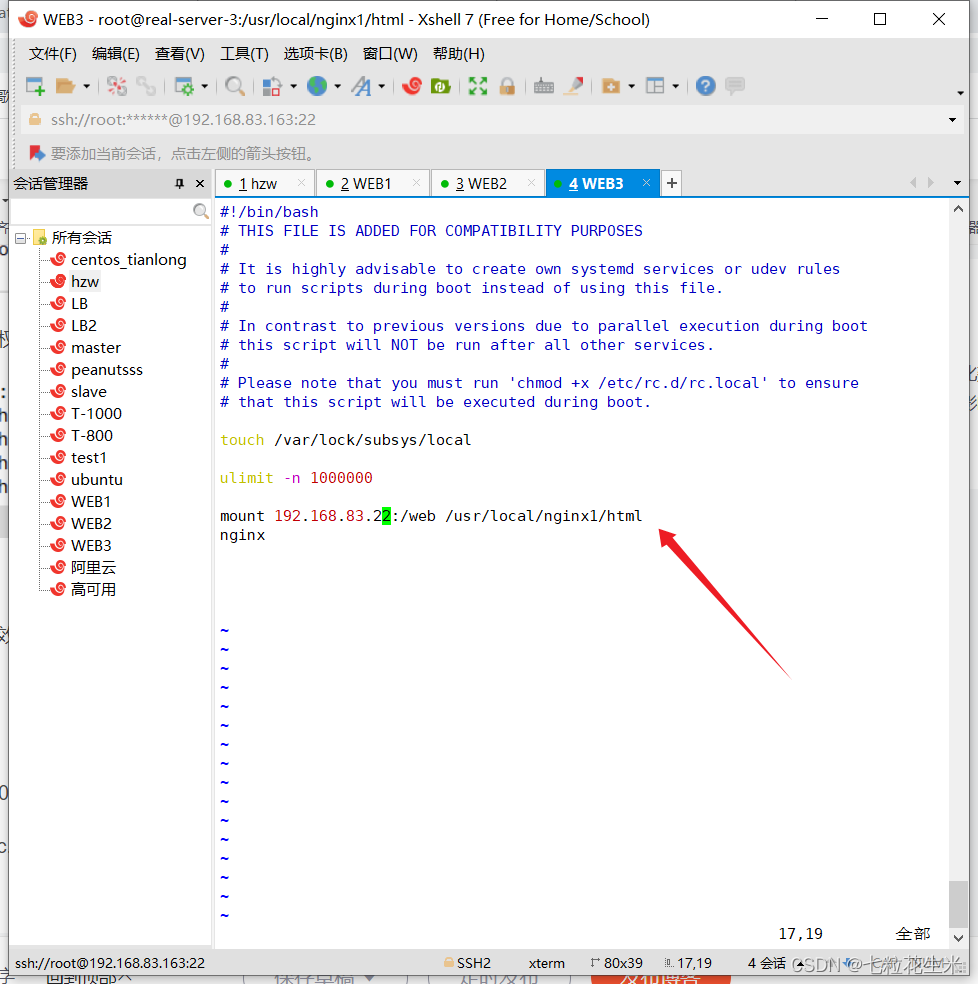The width and height of the screenshot is (978, 984).
Task: Click the highlighter pen toolbar icon
Action: 574,86
